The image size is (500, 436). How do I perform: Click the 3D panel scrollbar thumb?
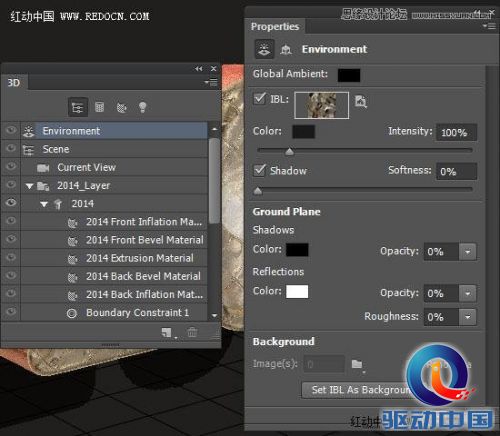[x=214, y=180]
